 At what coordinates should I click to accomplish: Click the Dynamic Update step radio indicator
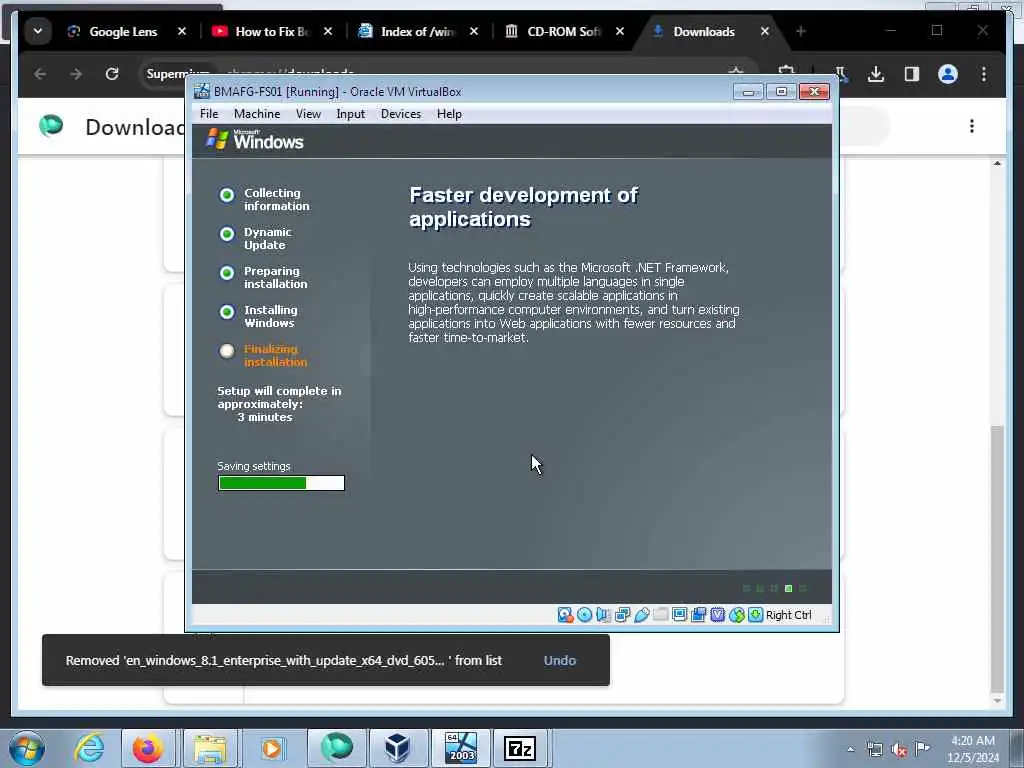[x=227, y=234]
